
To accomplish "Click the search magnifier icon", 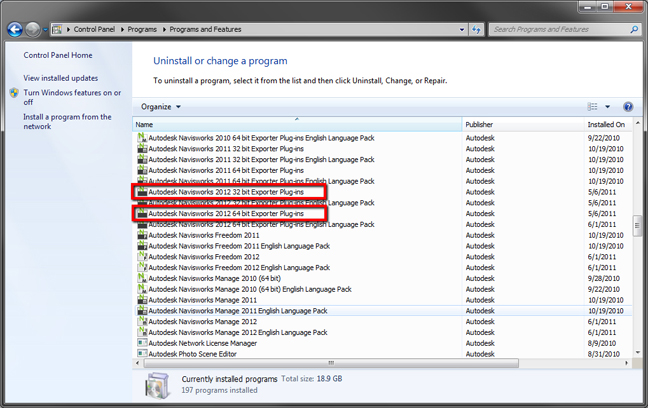I will [x=634, y=29].
